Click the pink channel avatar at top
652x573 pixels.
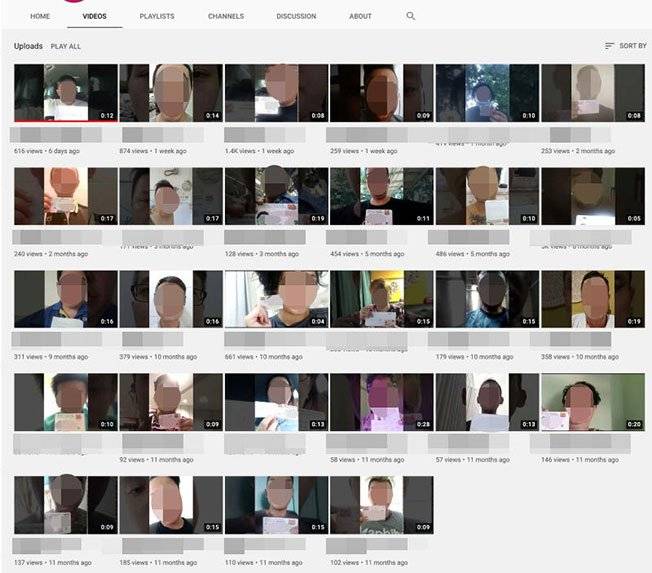(x=75, y=3)
